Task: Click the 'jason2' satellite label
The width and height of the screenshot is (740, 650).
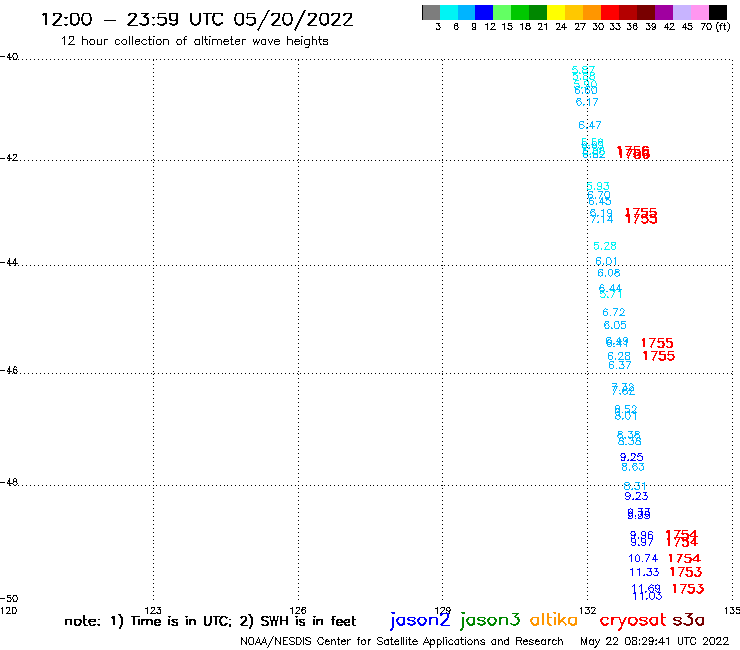Action: [420, 620]
